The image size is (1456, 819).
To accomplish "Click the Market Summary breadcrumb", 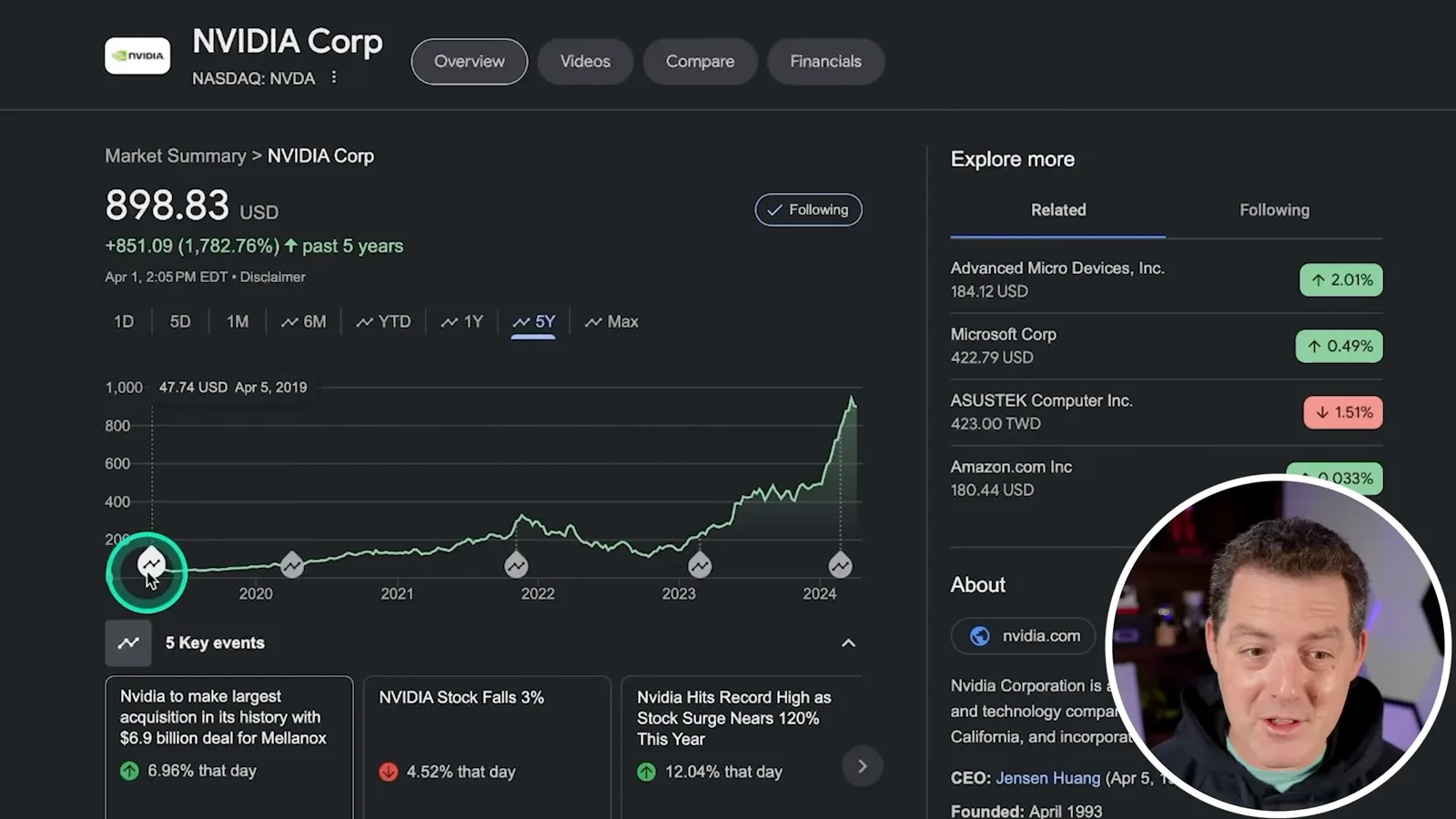I will tap(176, 156).
